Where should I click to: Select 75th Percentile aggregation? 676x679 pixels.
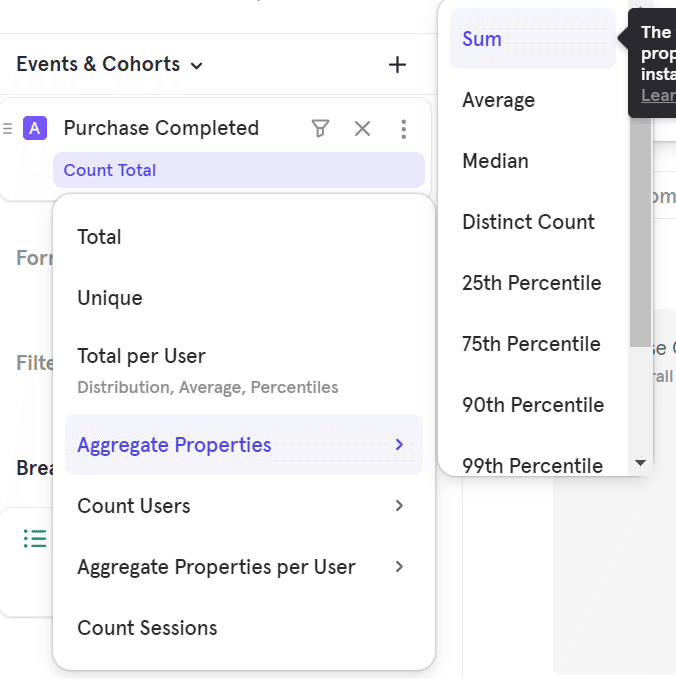tap(533, 344)
